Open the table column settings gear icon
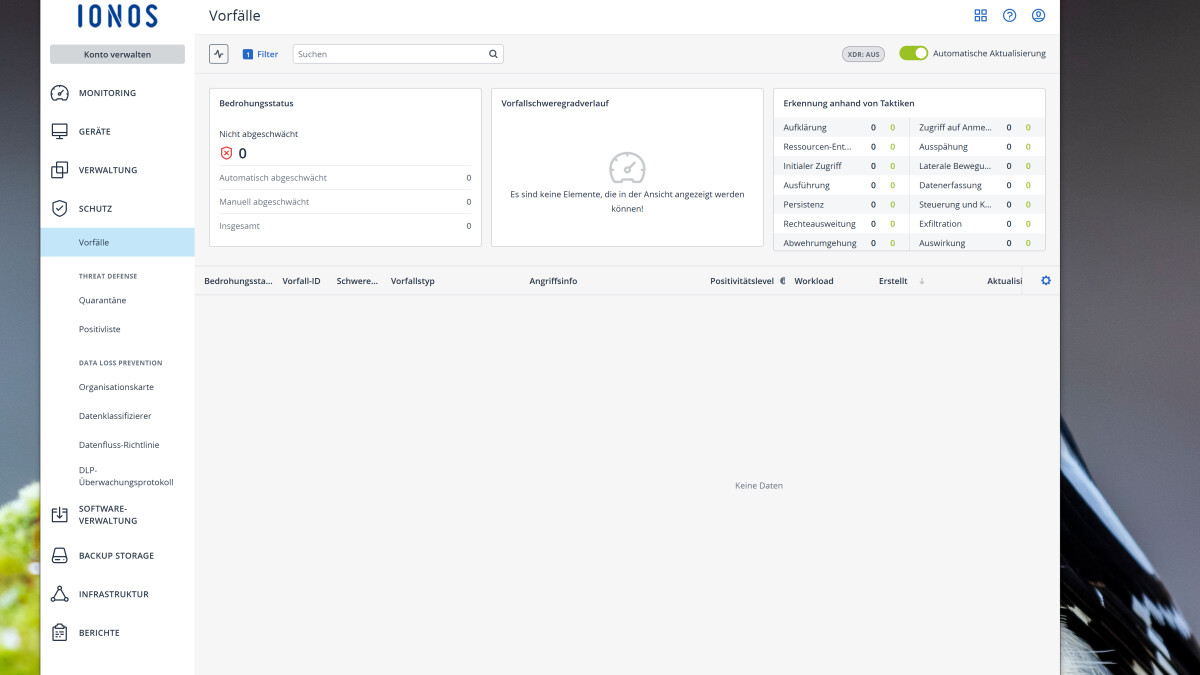Screen dimensions: 1200x675 click(x=1045, y=281)
